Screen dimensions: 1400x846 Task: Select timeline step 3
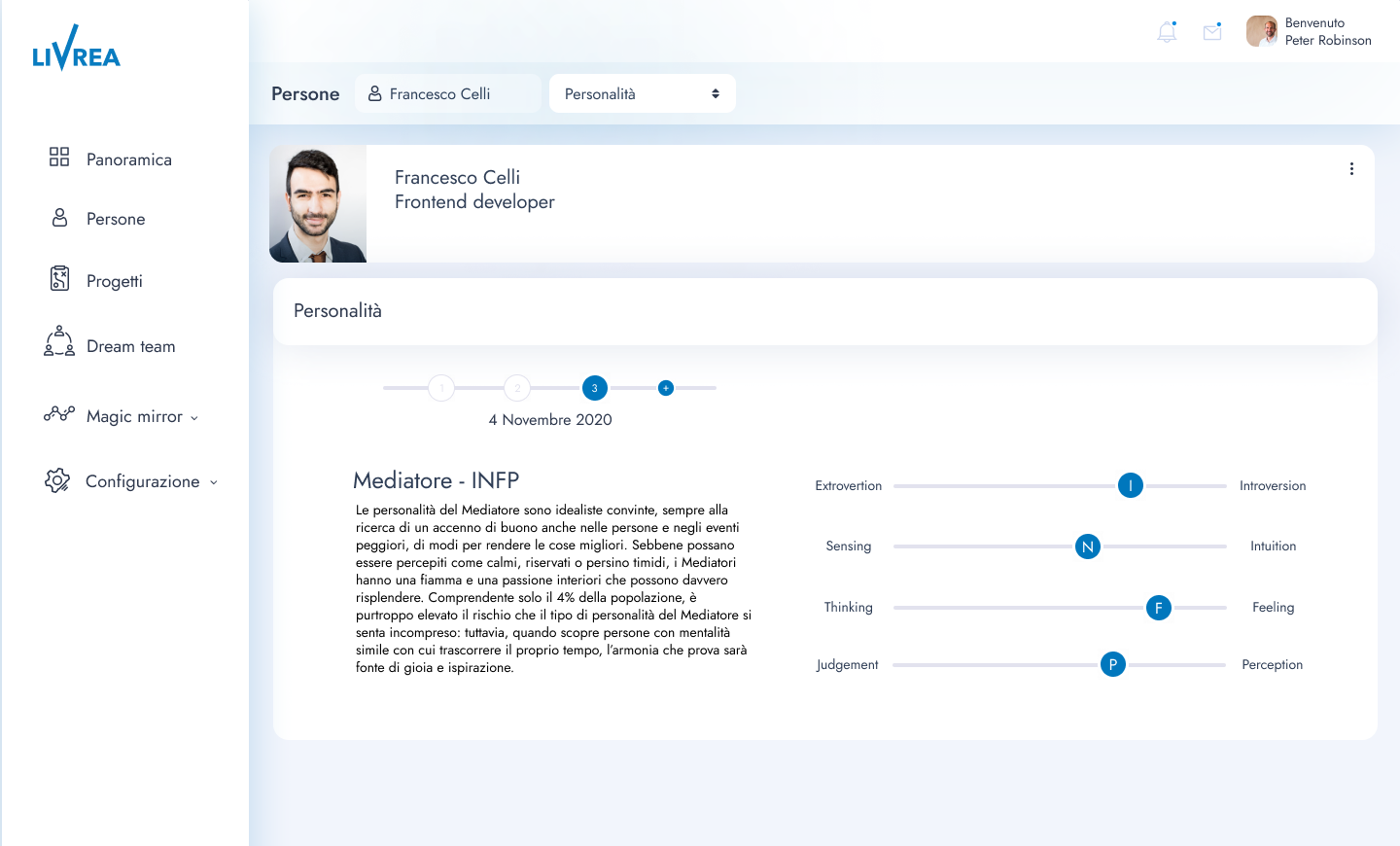[x=595, y=388]
